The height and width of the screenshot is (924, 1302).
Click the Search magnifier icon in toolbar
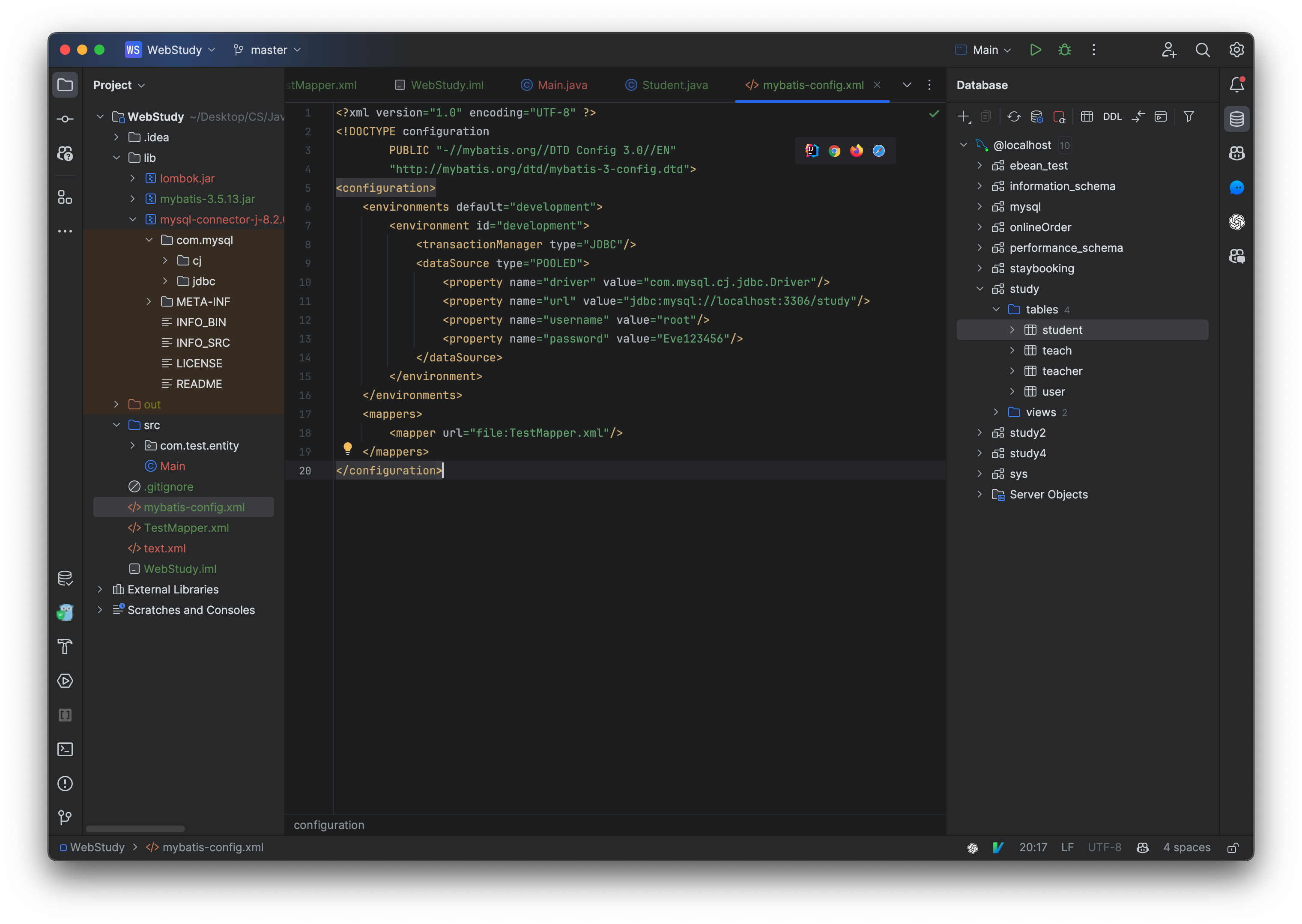pos(1203,49)
